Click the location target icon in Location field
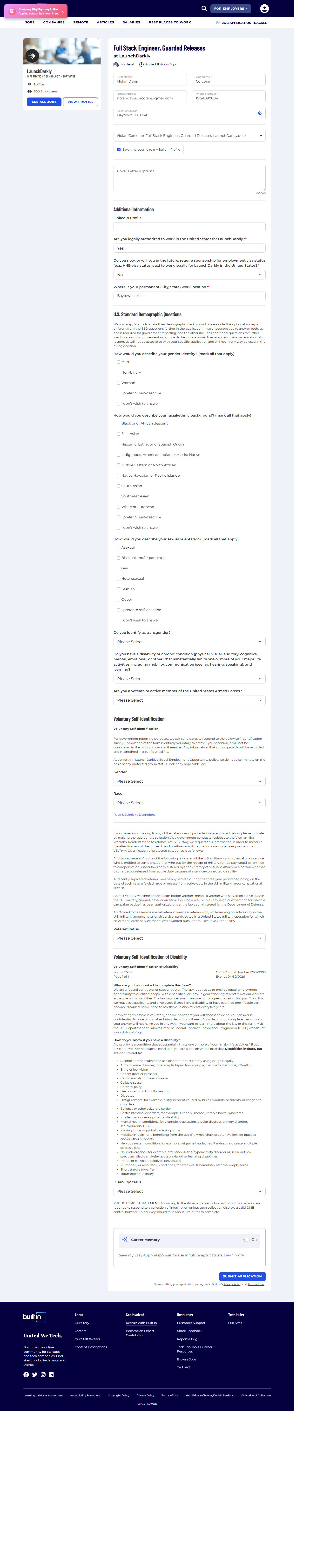Image resolution: width=323 pixels, height=1568 pixels. (x=260, y=113)
